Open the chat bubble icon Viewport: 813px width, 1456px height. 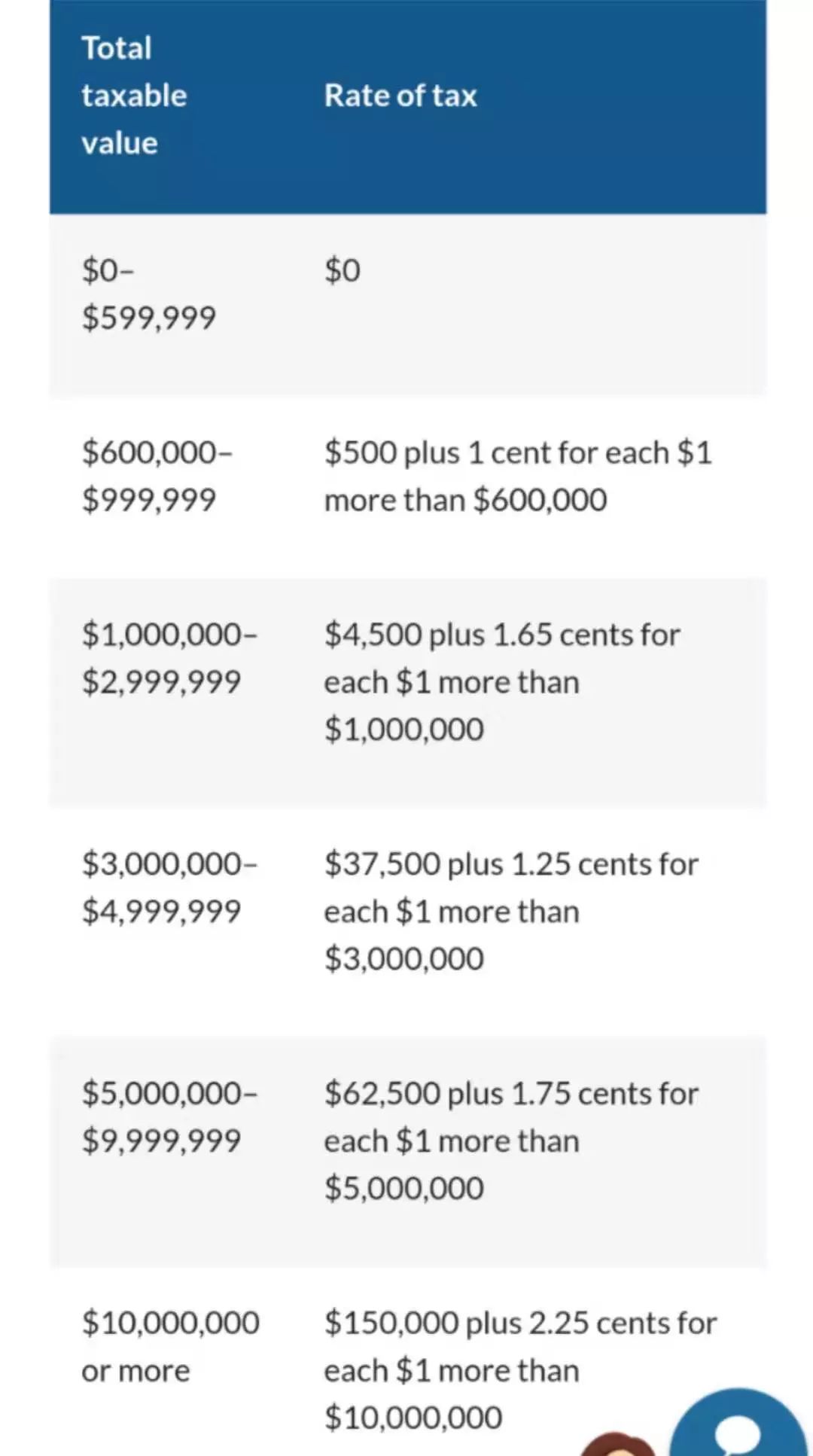pos(738,1427)
